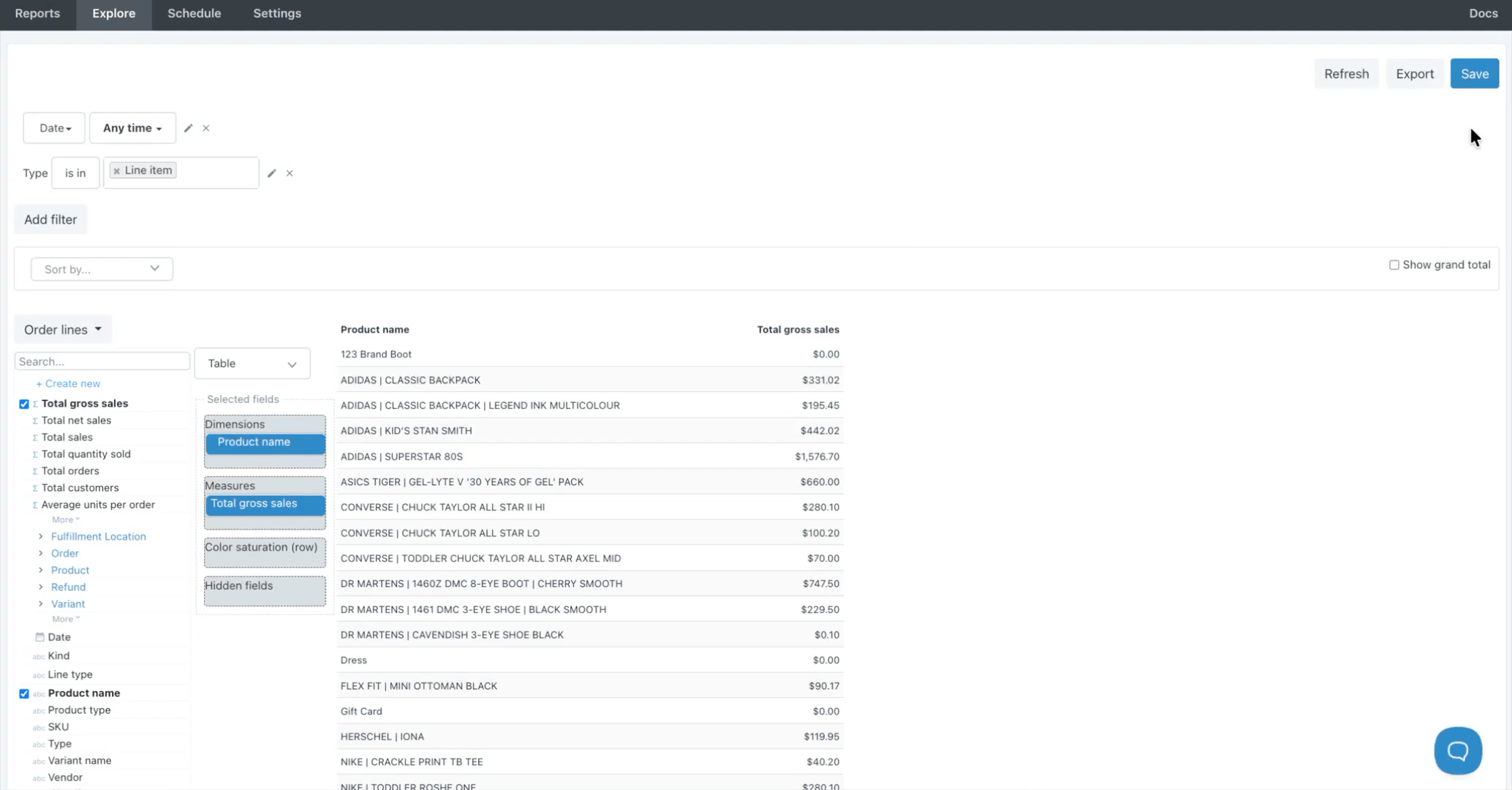The image size is (1512, 790).
Task: Click the pencil icon next to Type filter
Action: 271,173
